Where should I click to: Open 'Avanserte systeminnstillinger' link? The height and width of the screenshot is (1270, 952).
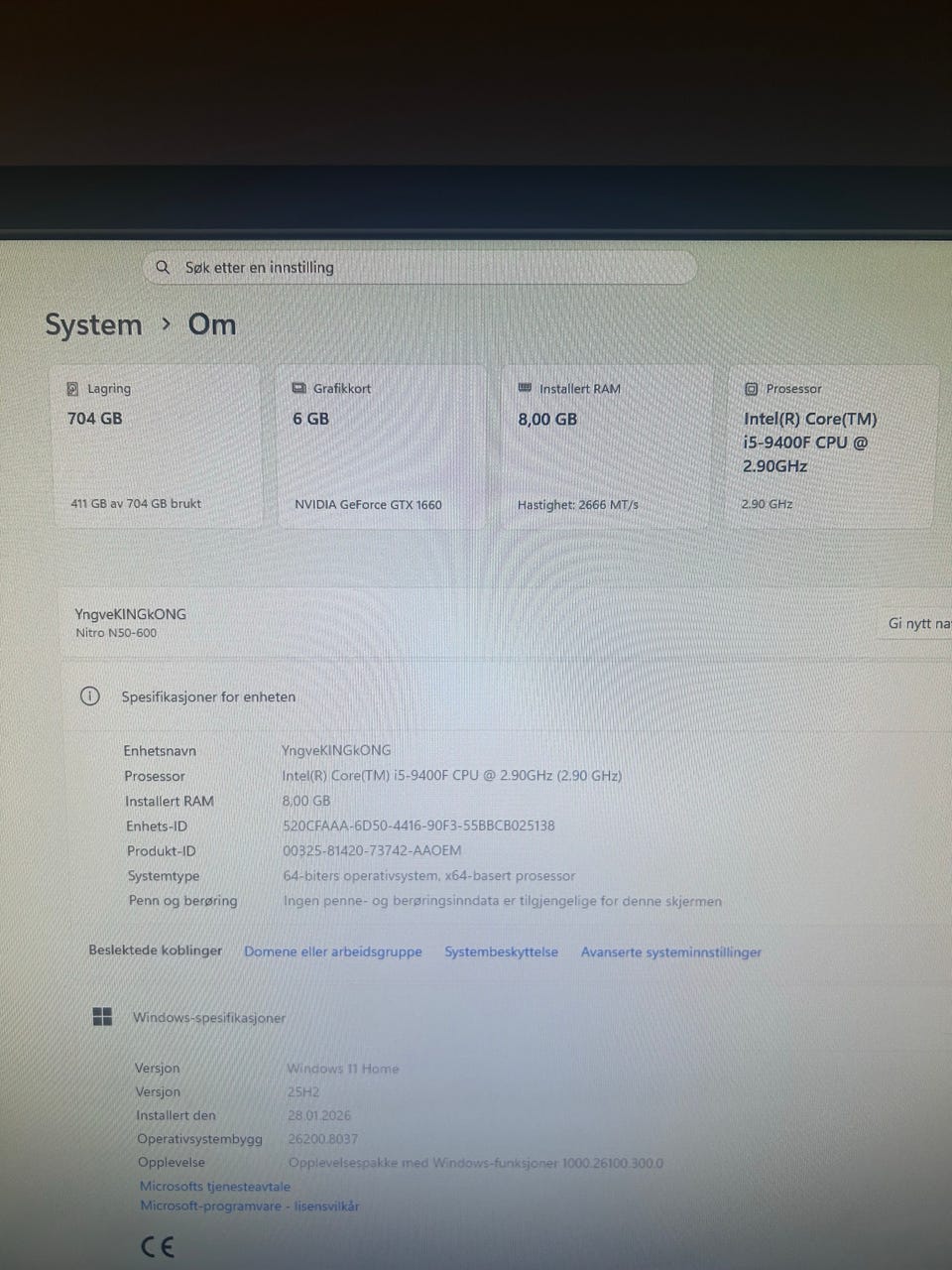click(671, 952)
